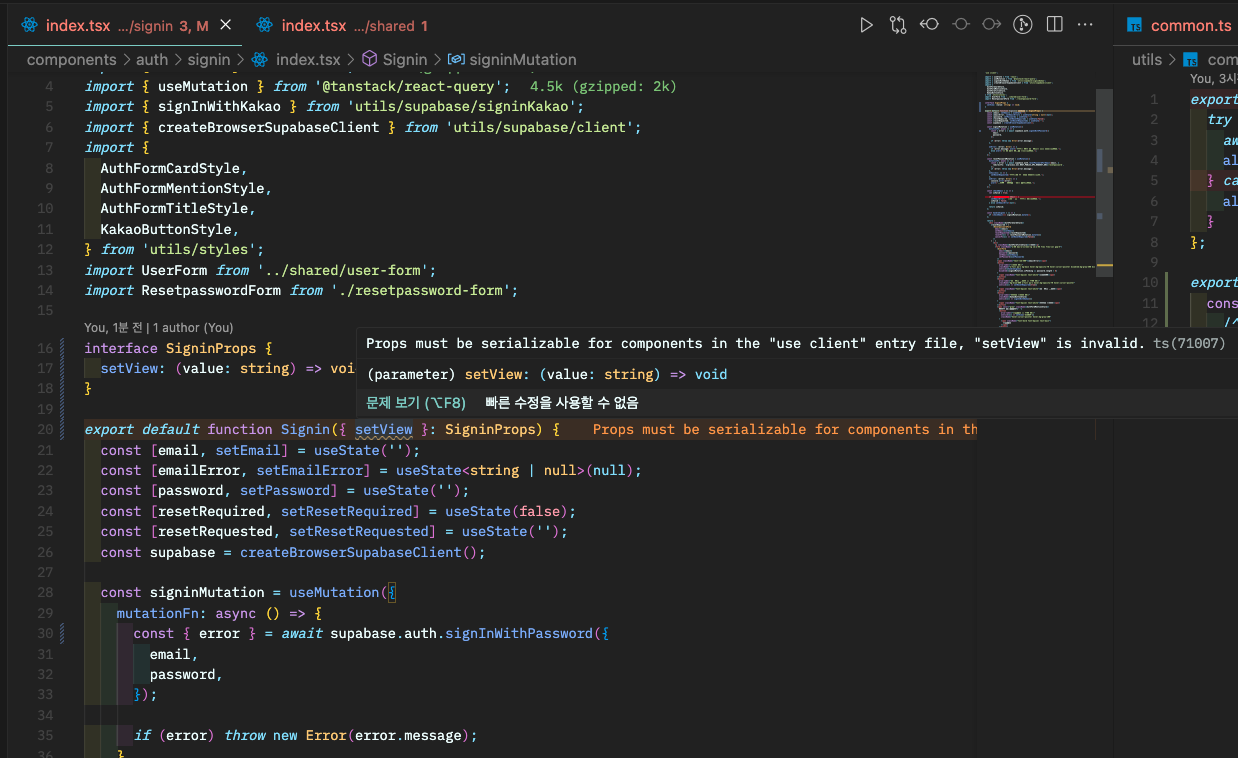
Task: Click the minimap code overview
Action: coord(1040,200)
